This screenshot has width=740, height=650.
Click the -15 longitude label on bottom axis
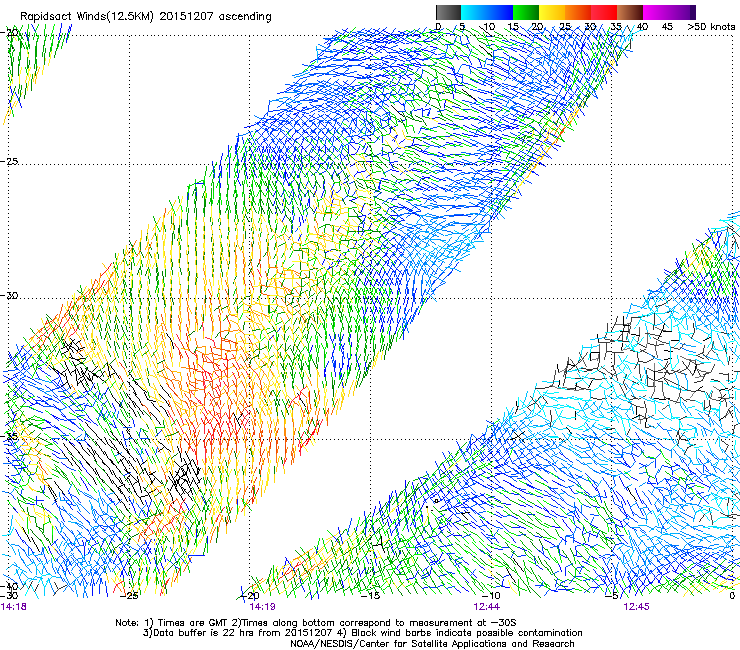(370, 596)
